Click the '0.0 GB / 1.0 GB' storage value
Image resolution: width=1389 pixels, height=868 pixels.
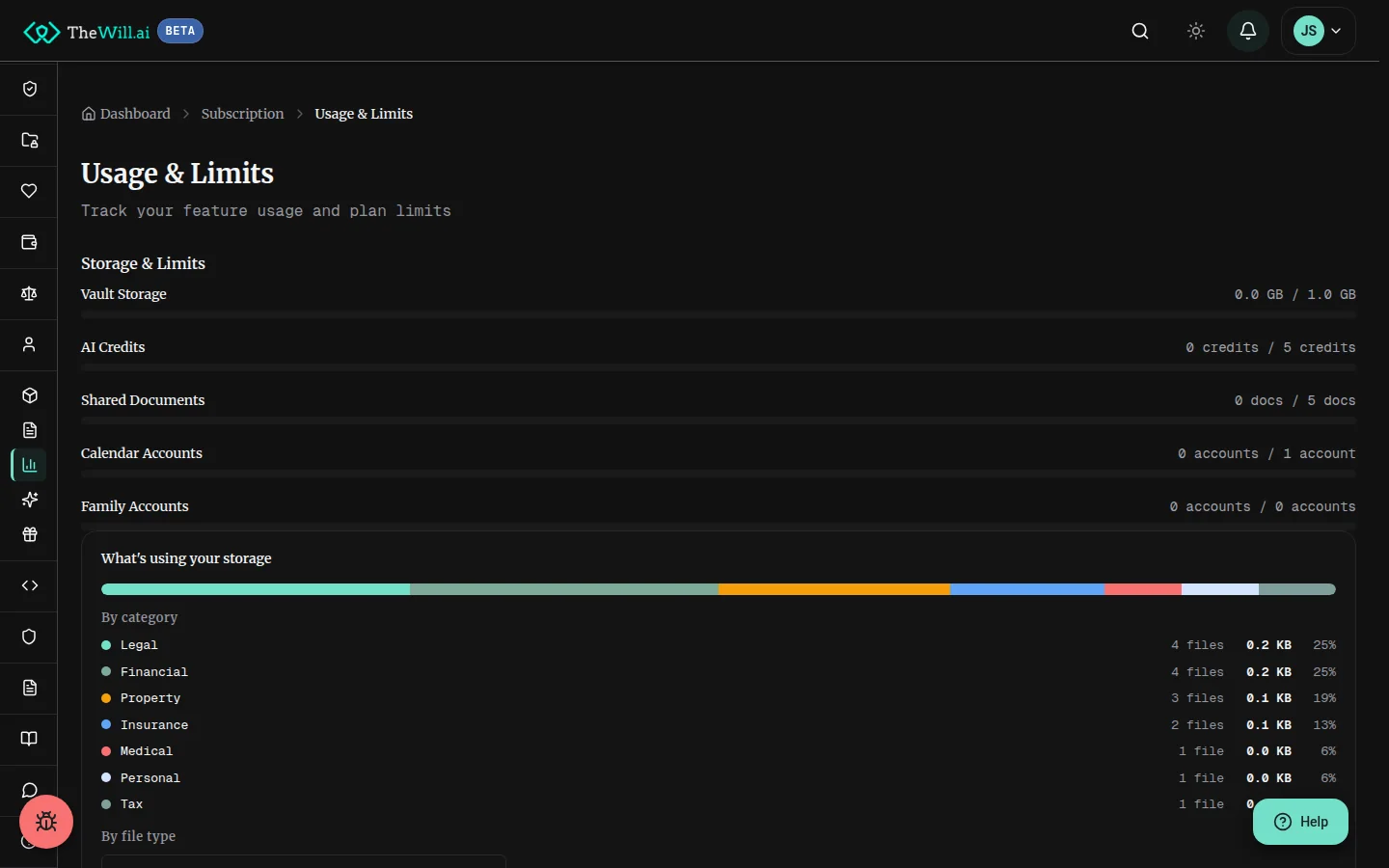coord(1295,294)
